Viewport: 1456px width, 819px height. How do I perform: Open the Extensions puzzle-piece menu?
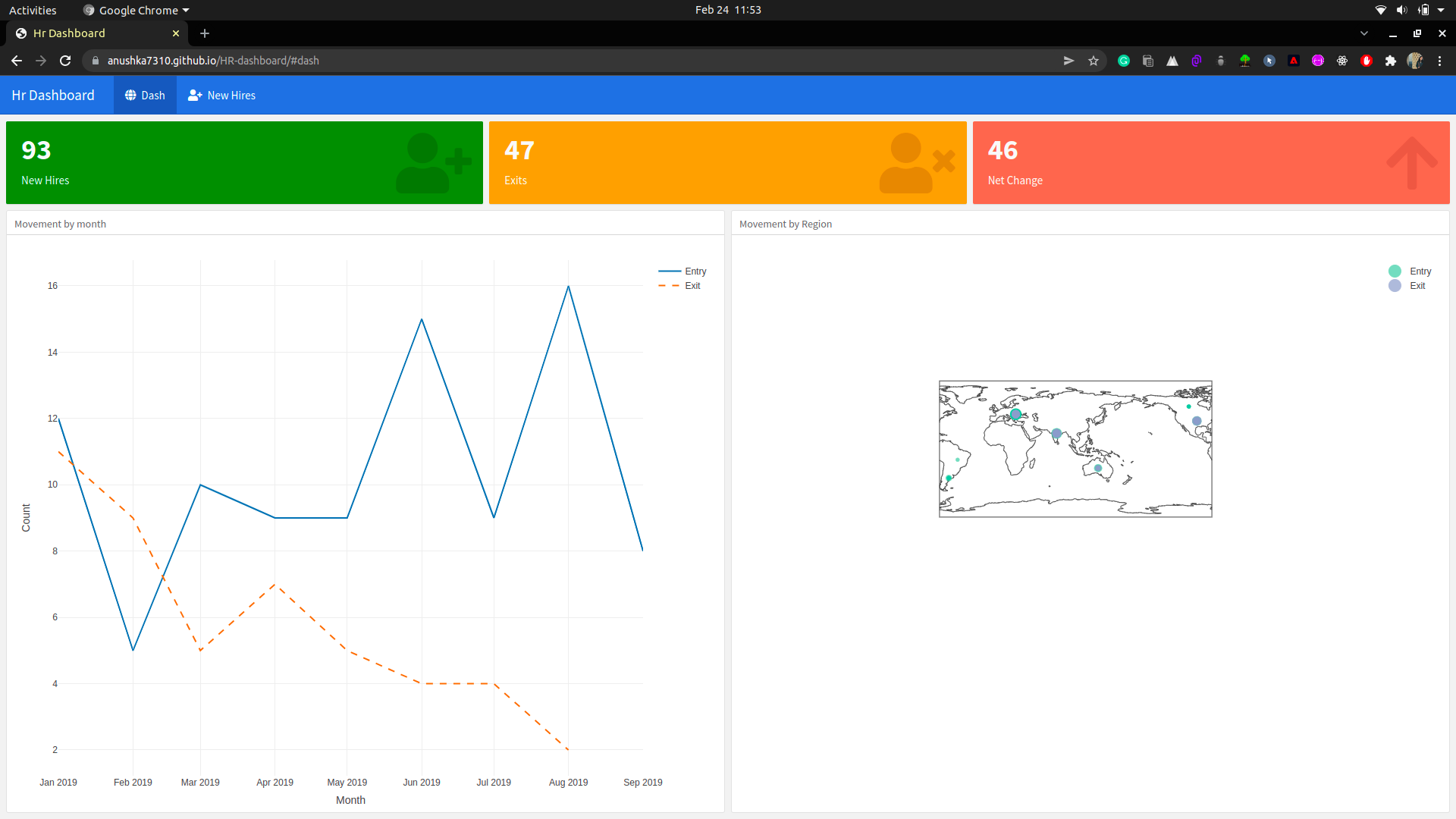tap(1391, 61)
